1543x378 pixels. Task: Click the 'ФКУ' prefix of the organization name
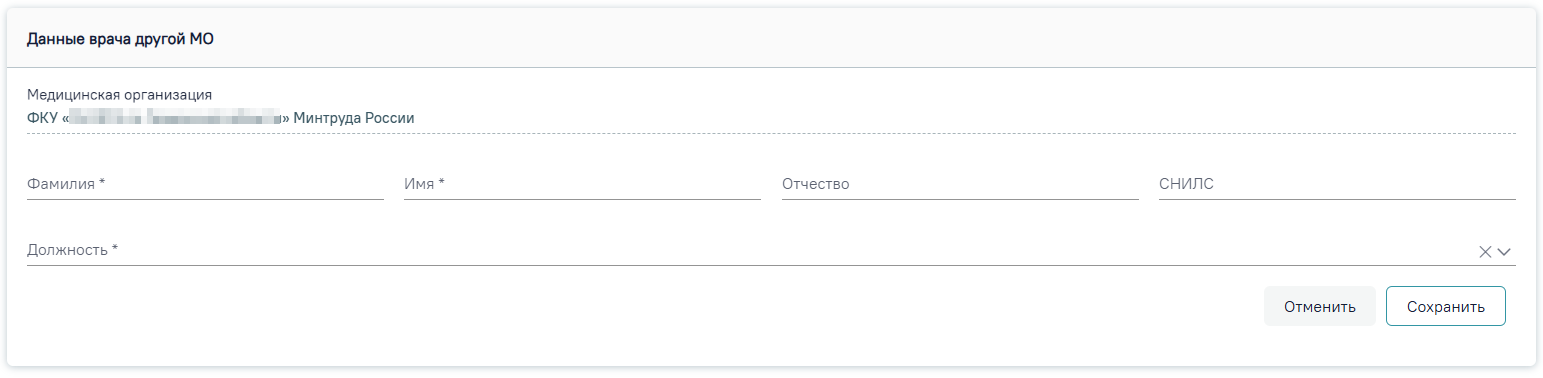click(43, 118)
